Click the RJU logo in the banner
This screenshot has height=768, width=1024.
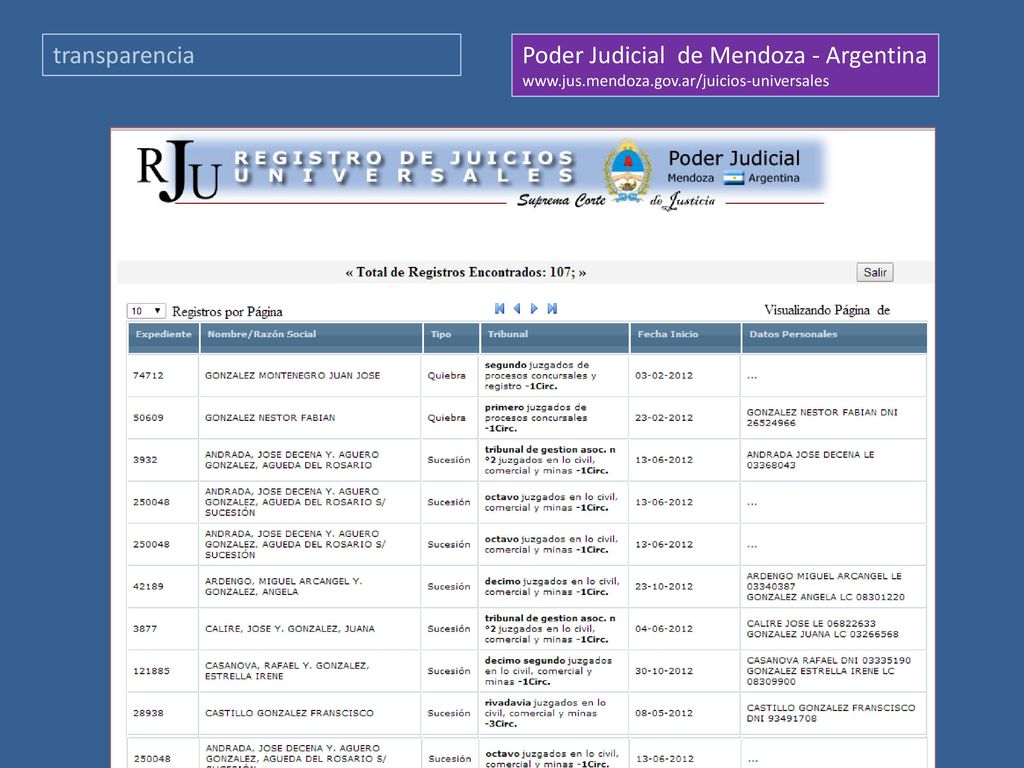[178, 170]
